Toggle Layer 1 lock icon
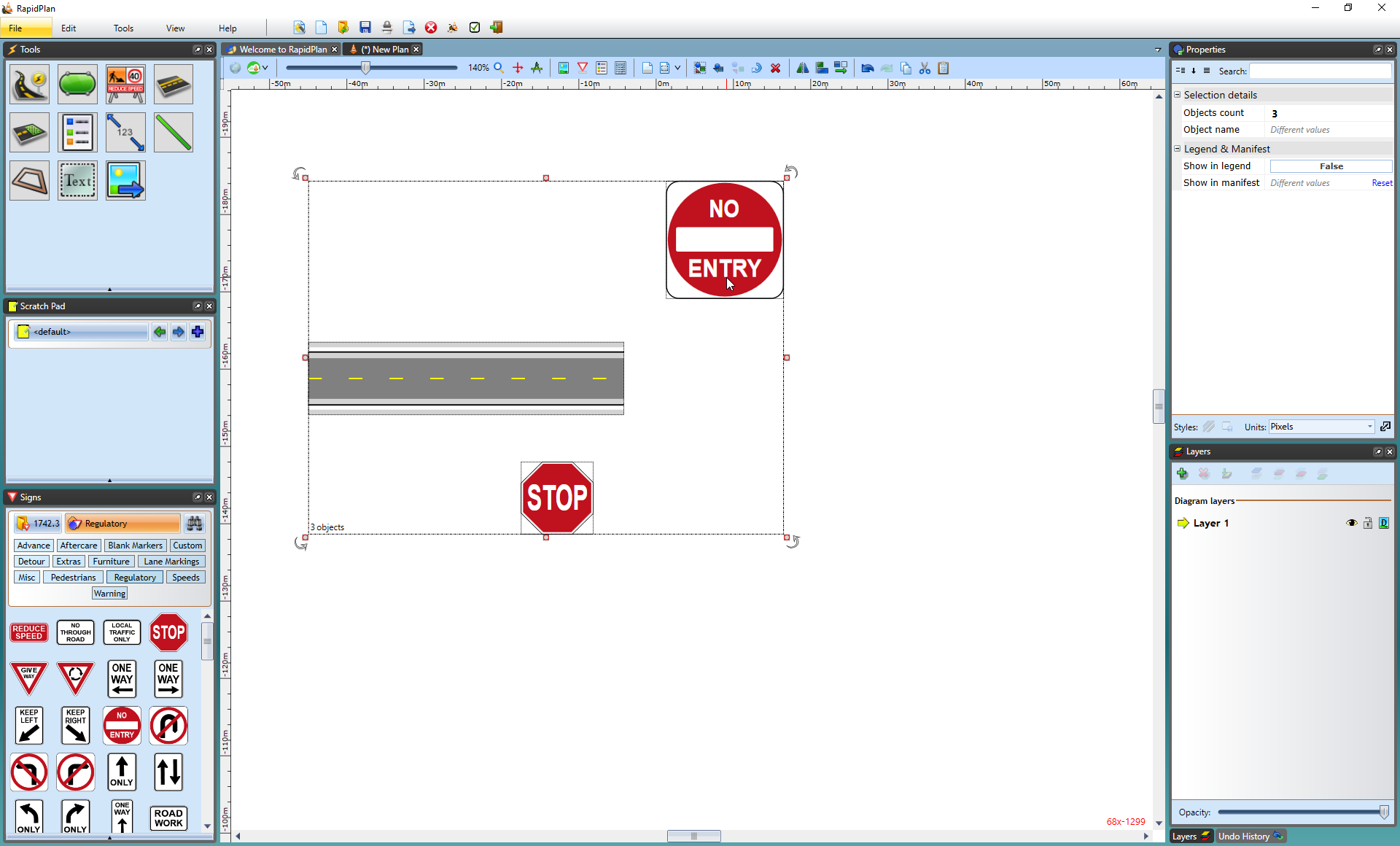The height and width of the screenshot is (846, 1400). tap(1368, 523)
